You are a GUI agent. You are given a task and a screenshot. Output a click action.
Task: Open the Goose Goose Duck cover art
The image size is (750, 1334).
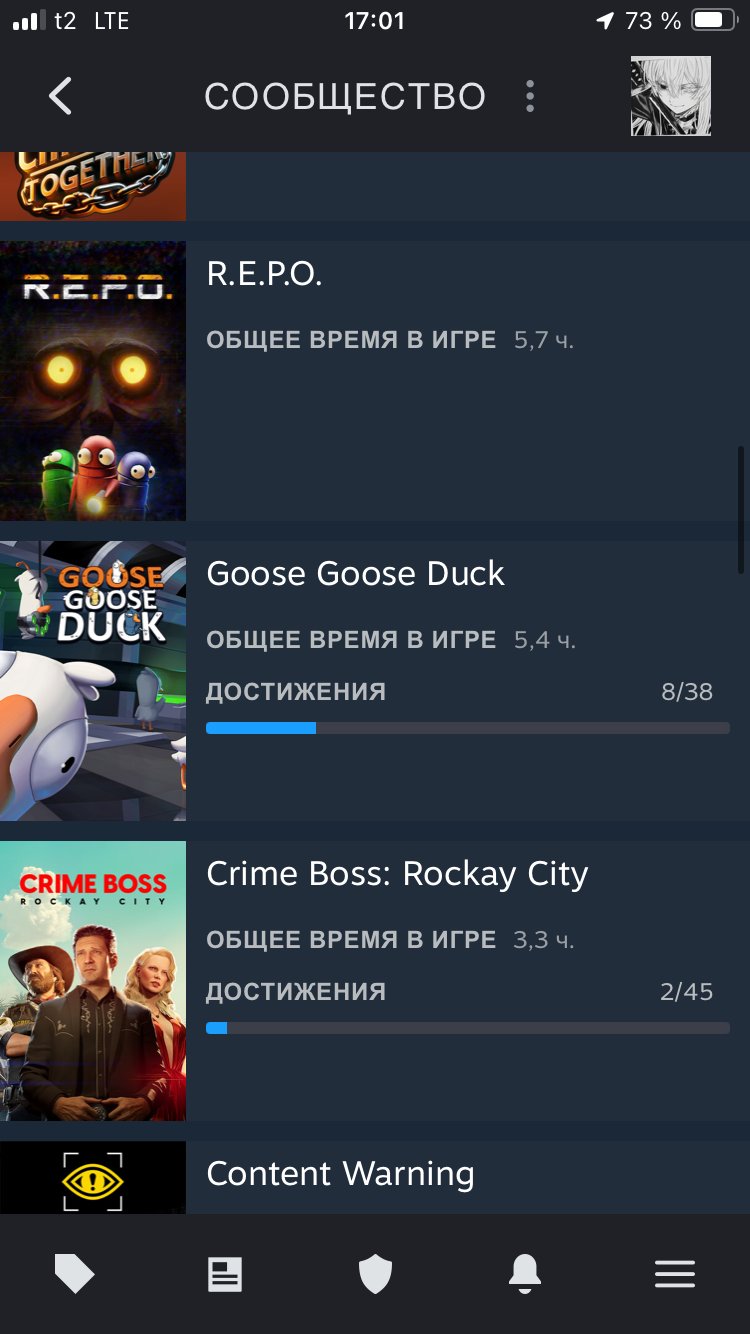pos(93,681)
